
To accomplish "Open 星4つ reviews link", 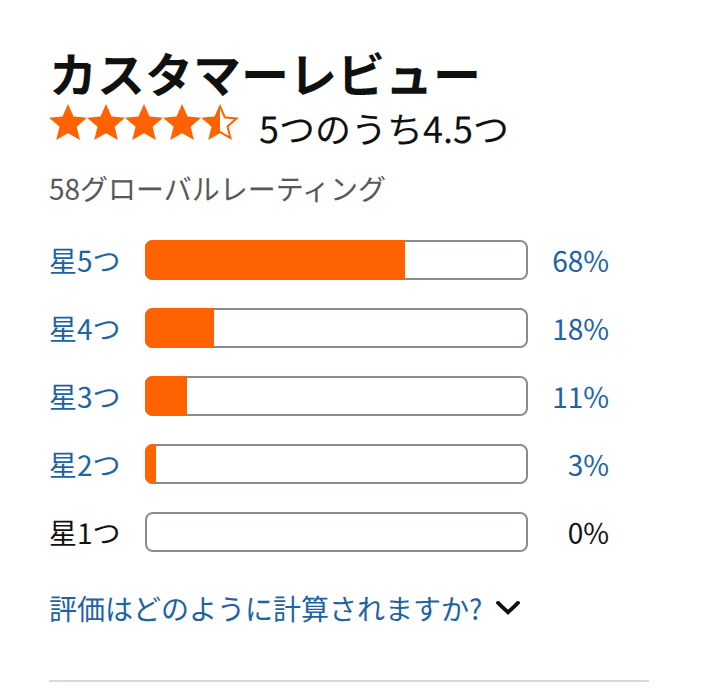I will click(x=84, y=329).
